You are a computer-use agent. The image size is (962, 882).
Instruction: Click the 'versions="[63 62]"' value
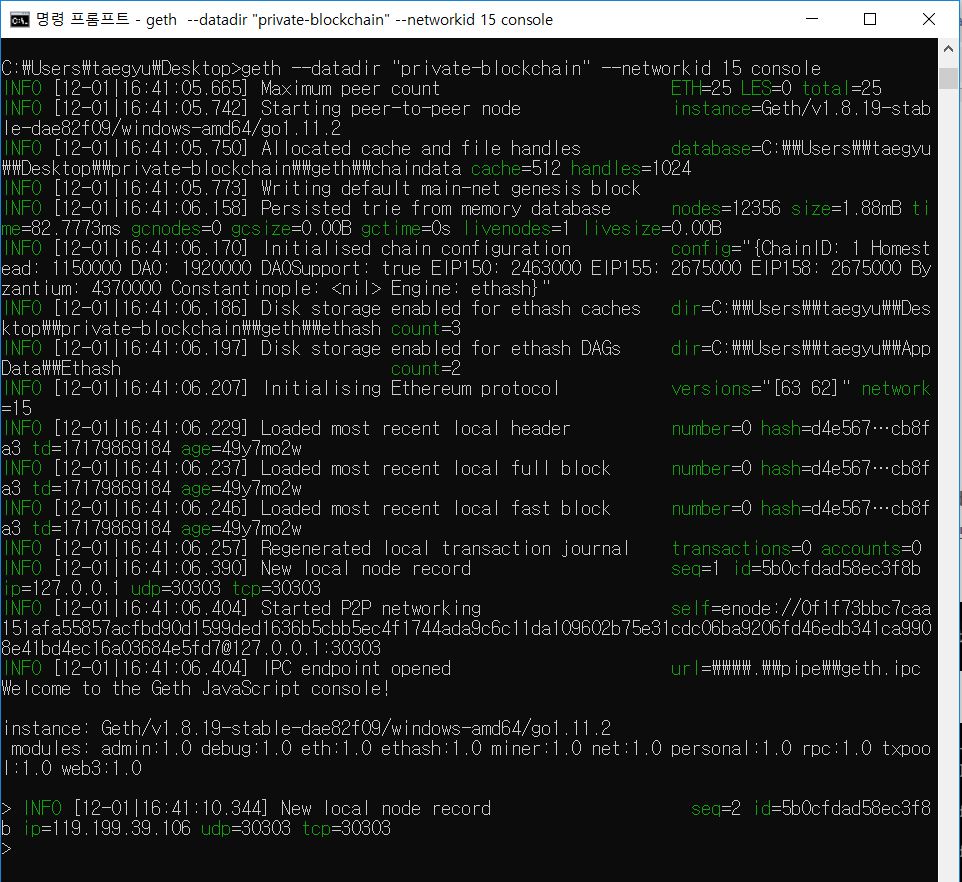pos(761,388)
